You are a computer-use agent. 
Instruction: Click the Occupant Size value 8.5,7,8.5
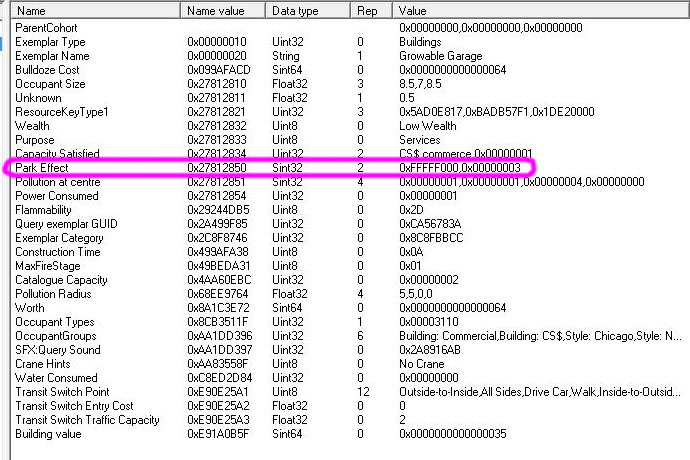point(420,84)
